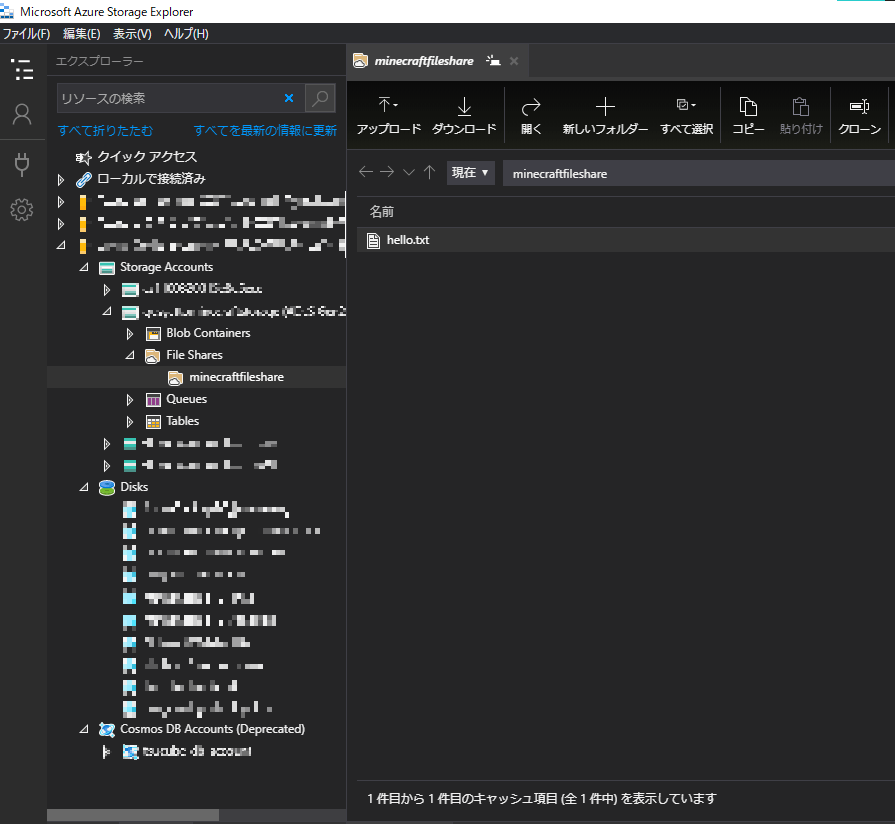The image size is (895, 824).
Task: Click the ダウンロード download toolbar button
Action: point(464,116)
